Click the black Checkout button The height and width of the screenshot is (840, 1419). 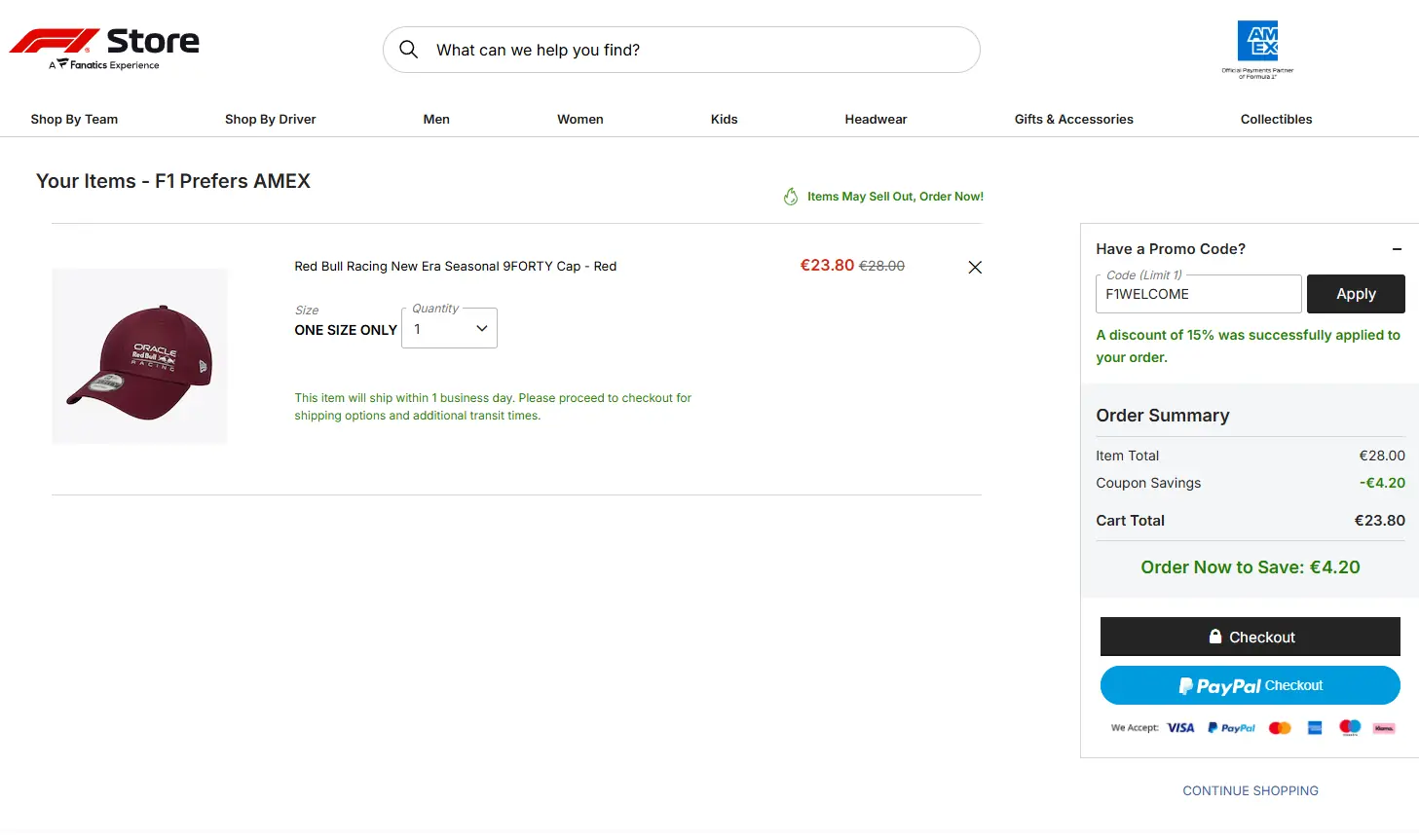click(1250, 637)
